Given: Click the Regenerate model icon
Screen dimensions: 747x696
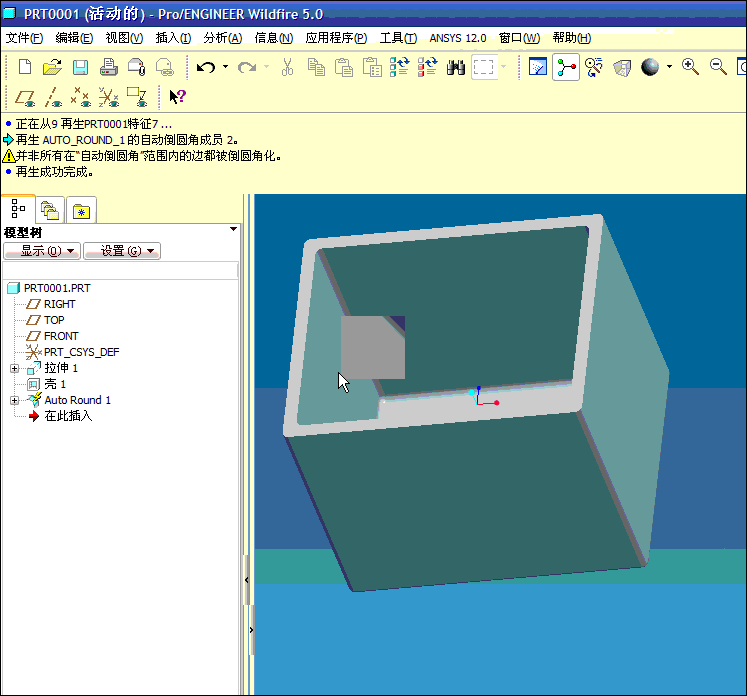Looking at the screenshot, I should coord(400,67).
